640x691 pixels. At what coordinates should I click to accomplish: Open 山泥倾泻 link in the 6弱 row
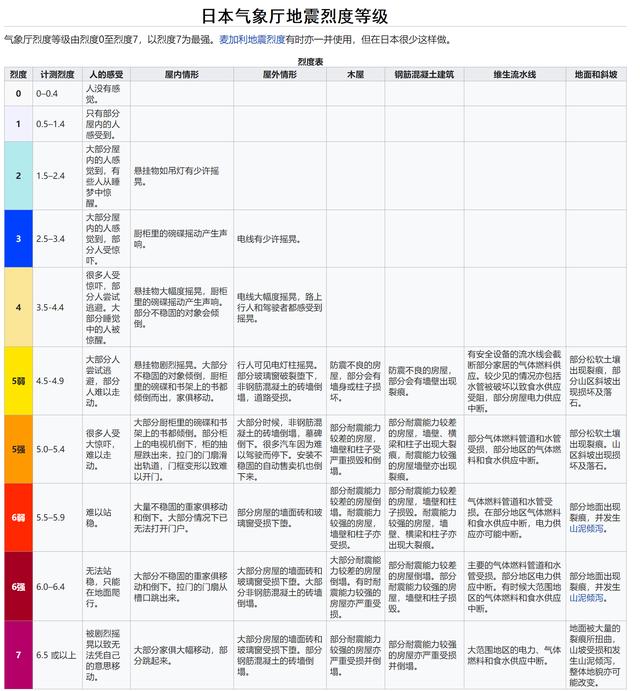(x=586, y=528)
